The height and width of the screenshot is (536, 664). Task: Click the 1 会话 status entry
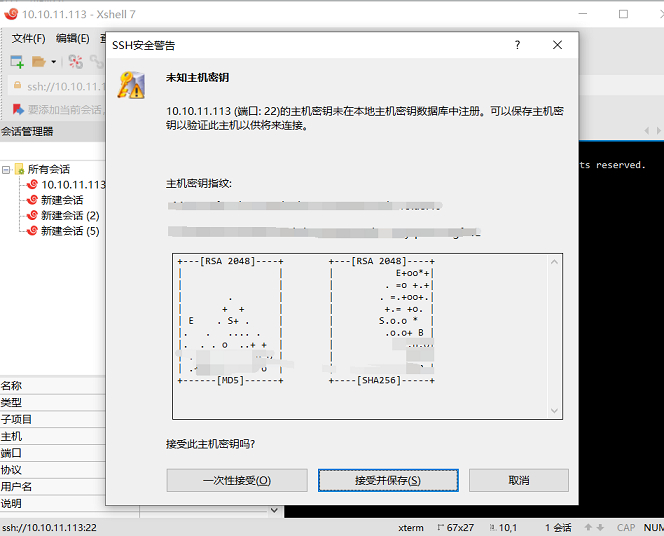pyautogui.click(x=558, y=528)
